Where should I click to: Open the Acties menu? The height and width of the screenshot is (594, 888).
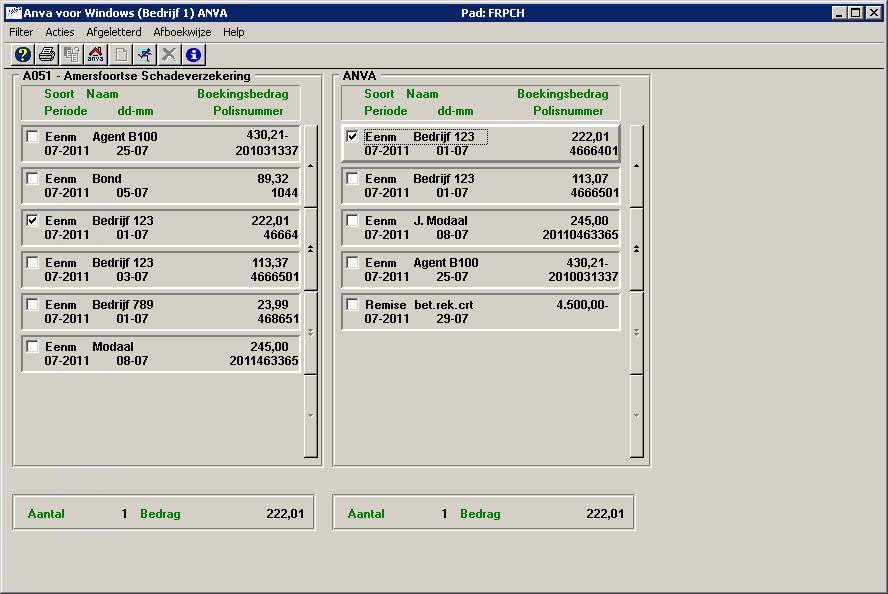[x=60, y=32]
